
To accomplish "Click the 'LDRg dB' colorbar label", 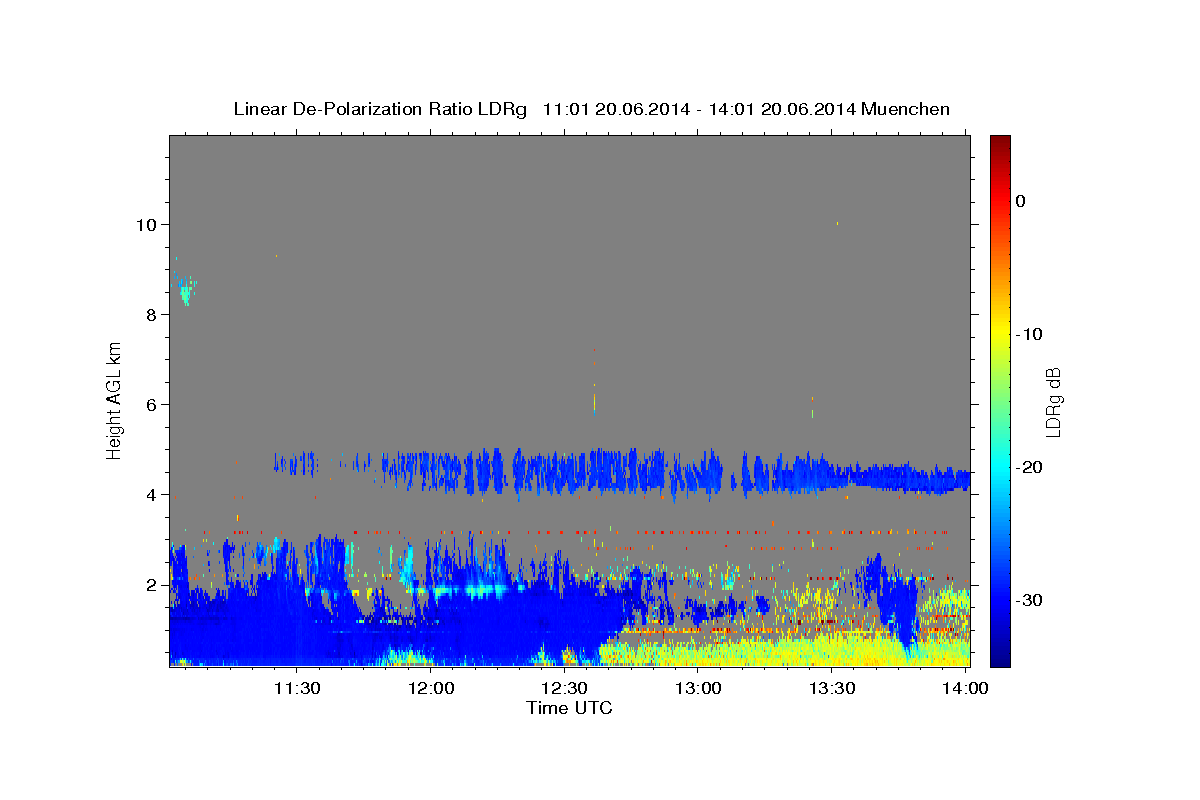I will [1052, 401].
